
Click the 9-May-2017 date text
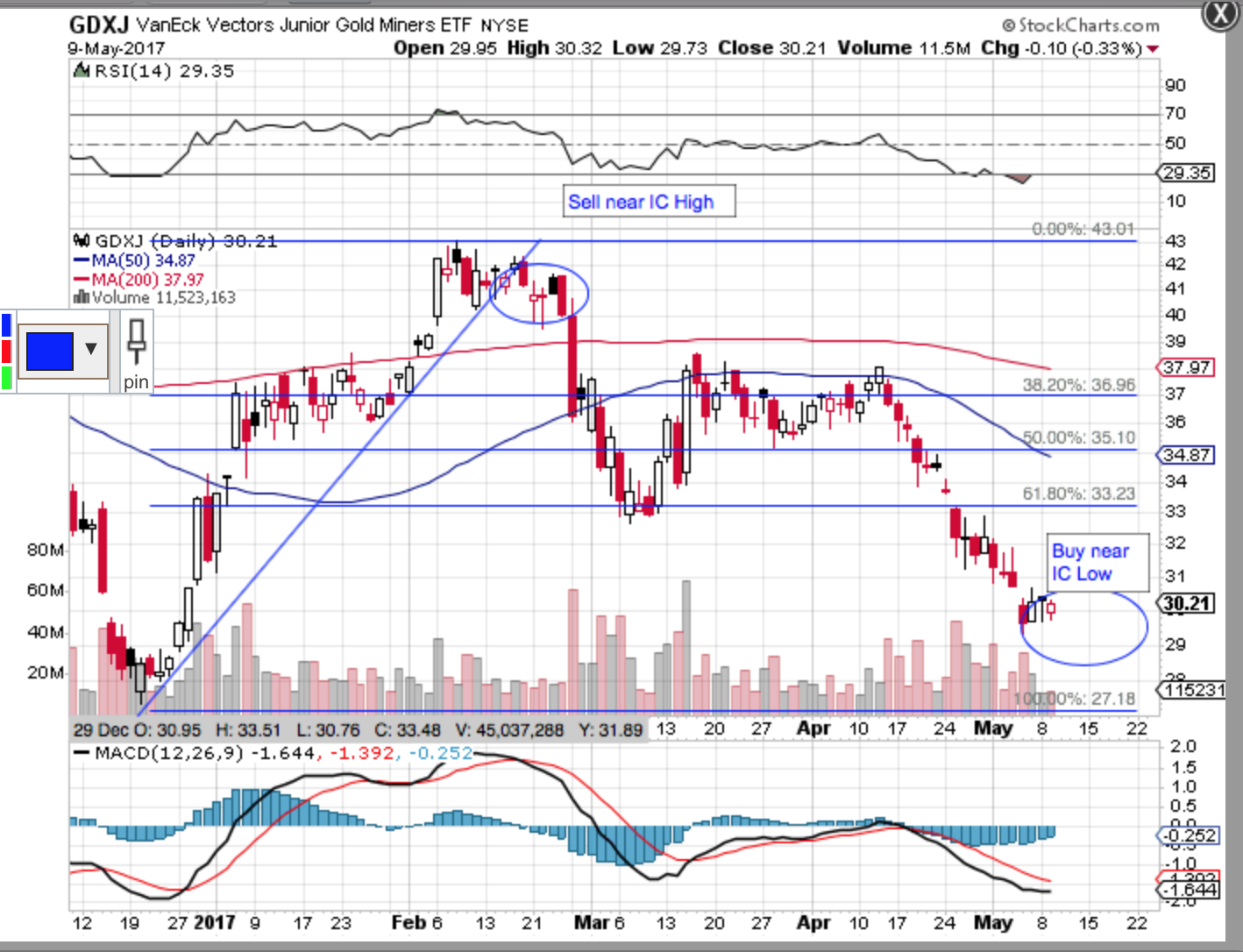116,48
